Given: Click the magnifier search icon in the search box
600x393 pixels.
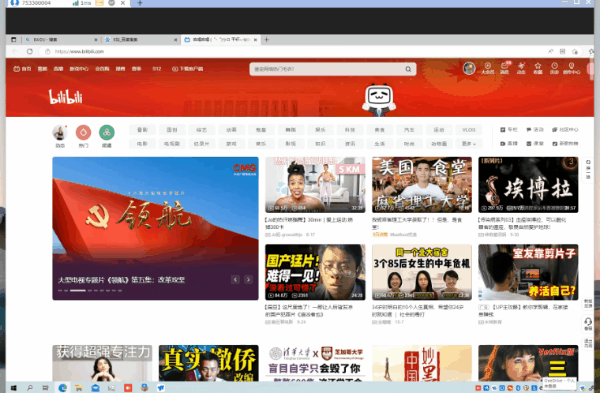Looking at the screenshot, I should tap(408, 69).
